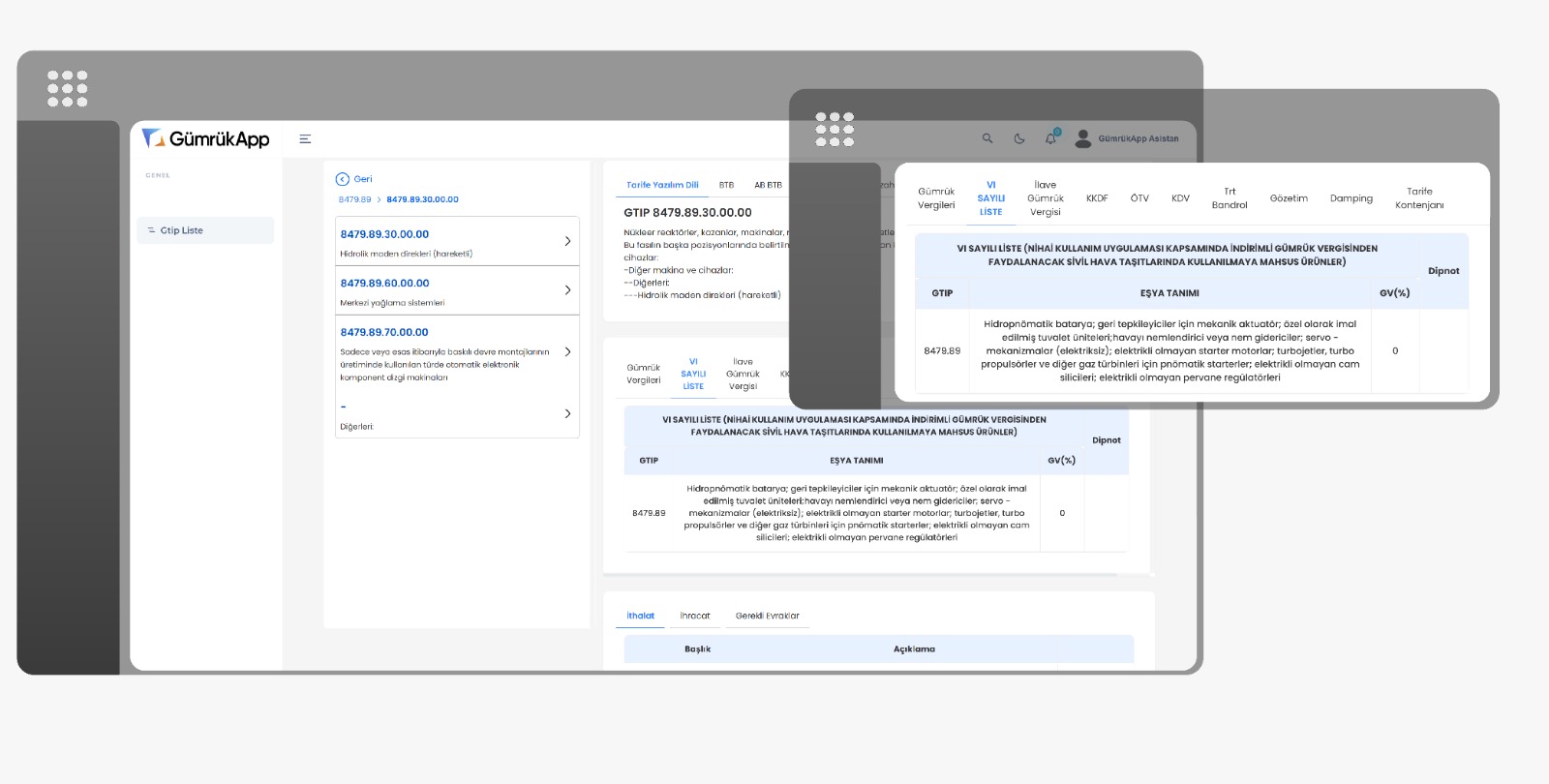Expand the 8479.89.60.00.00 Merkezi yağlama chevron

[x=567, y=290]
